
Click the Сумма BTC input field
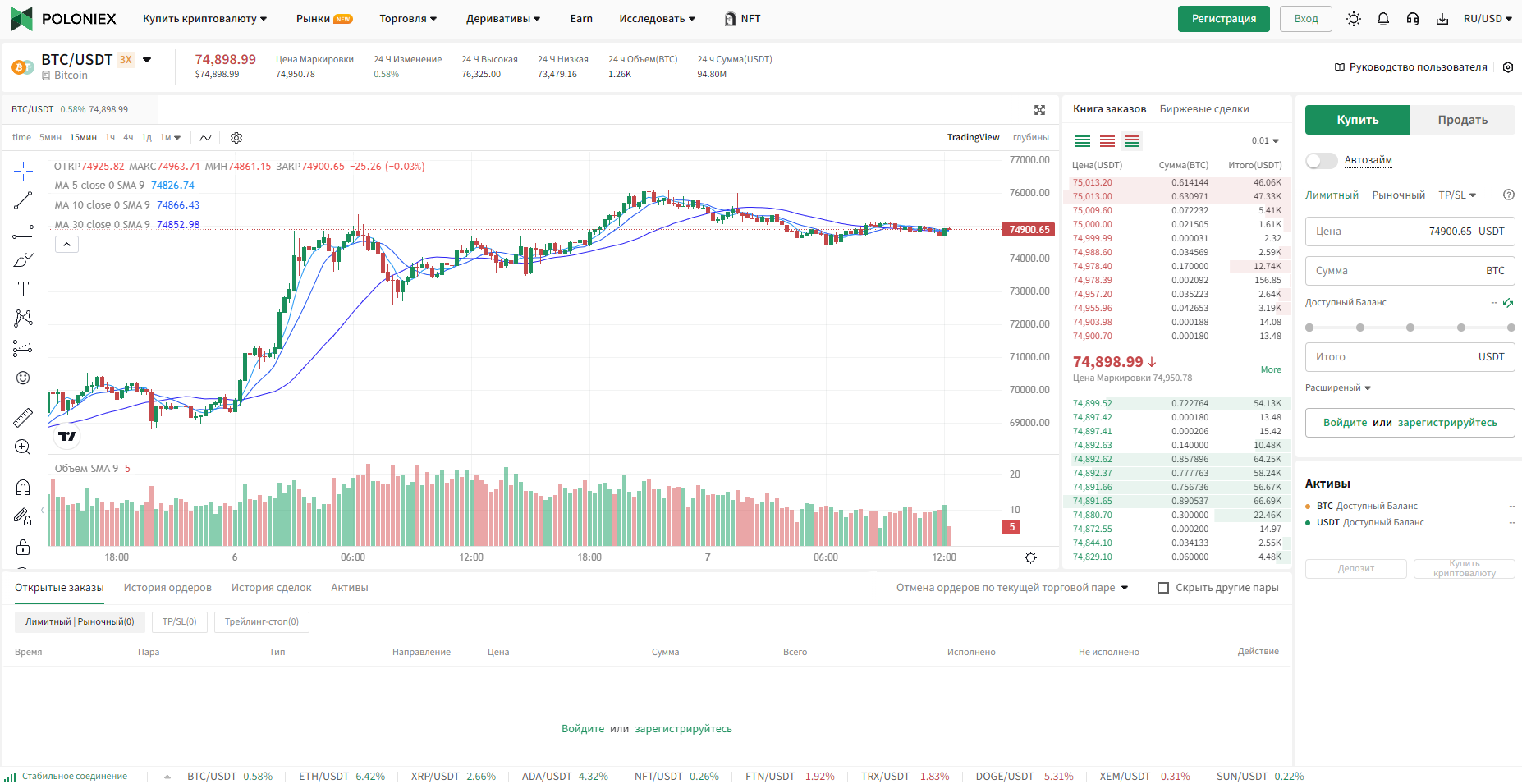[x=1410, y=271]
